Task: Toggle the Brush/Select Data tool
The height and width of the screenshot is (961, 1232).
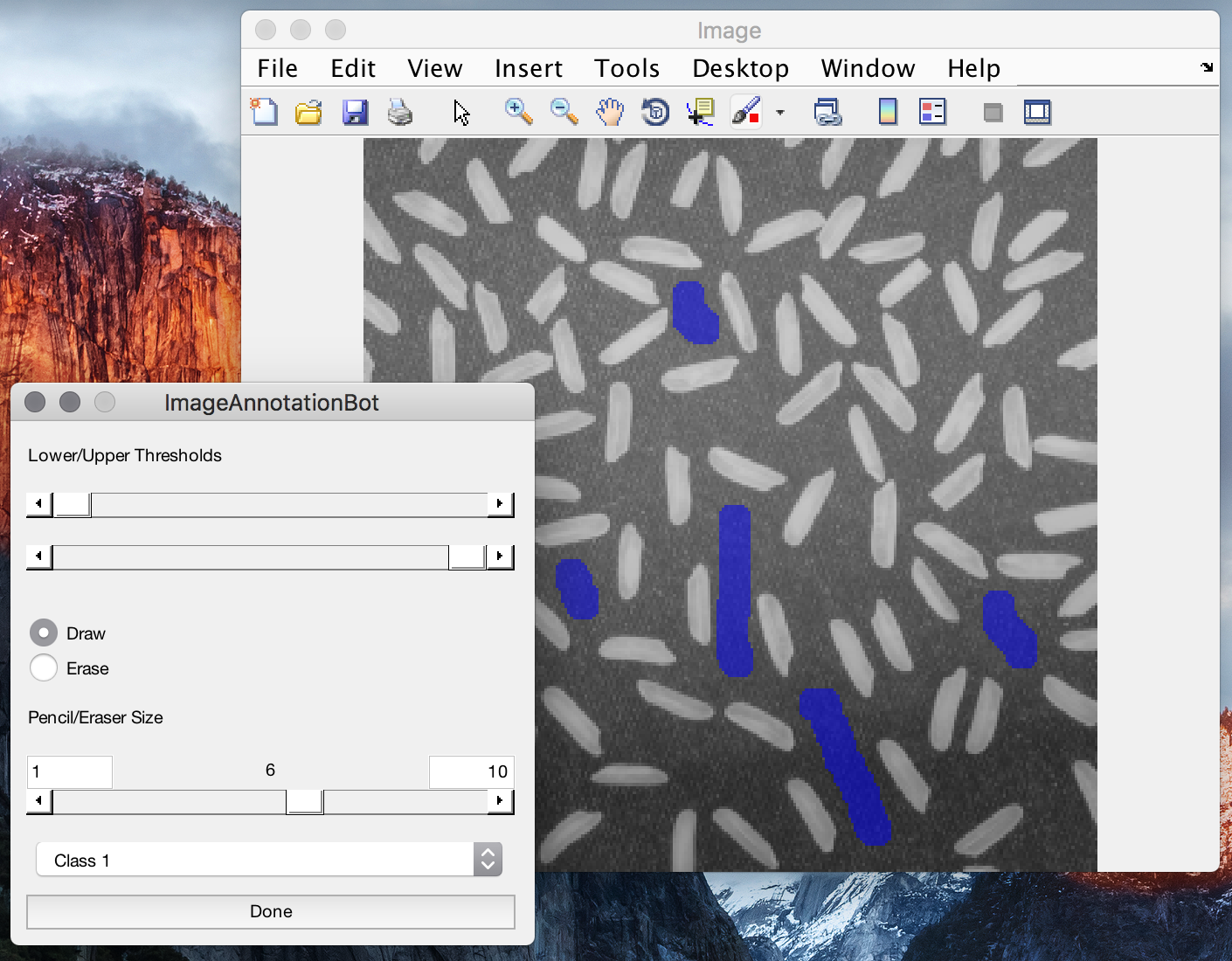Action: pos(746,112)
